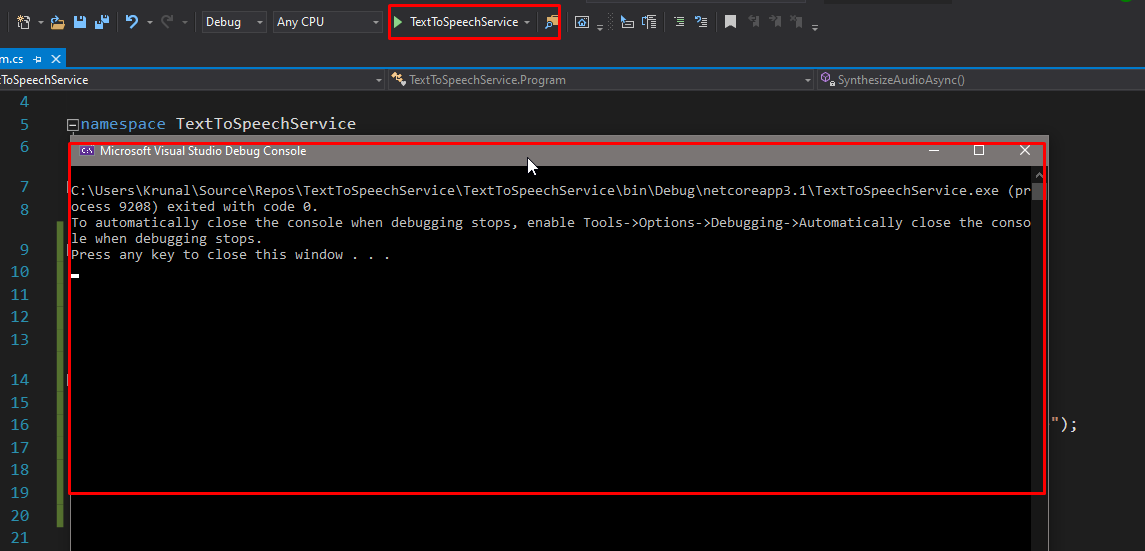Save the current file using the disk icon

(80, 22)
